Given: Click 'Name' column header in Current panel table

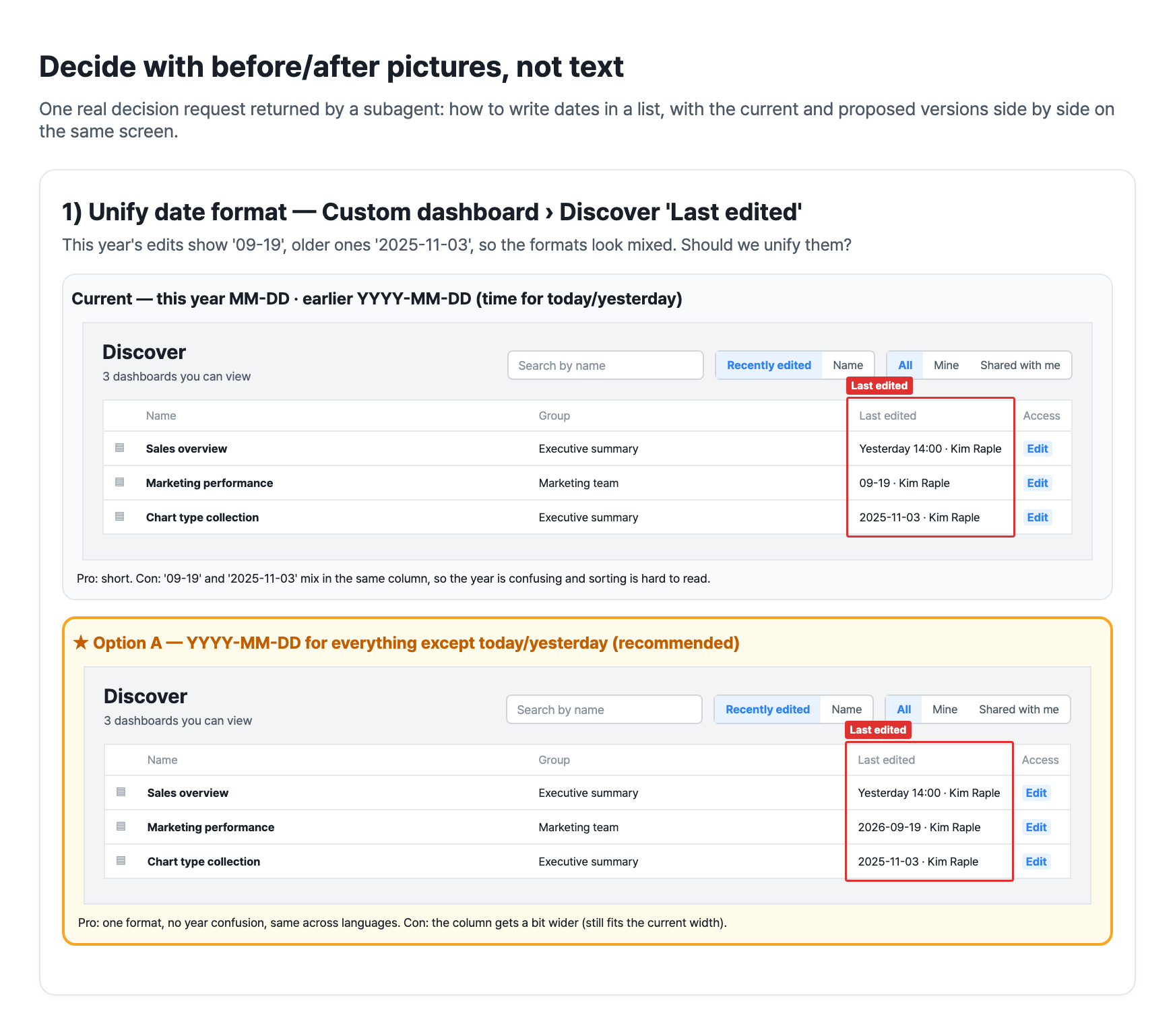Looking at the screenshot, I should (161, 416).
